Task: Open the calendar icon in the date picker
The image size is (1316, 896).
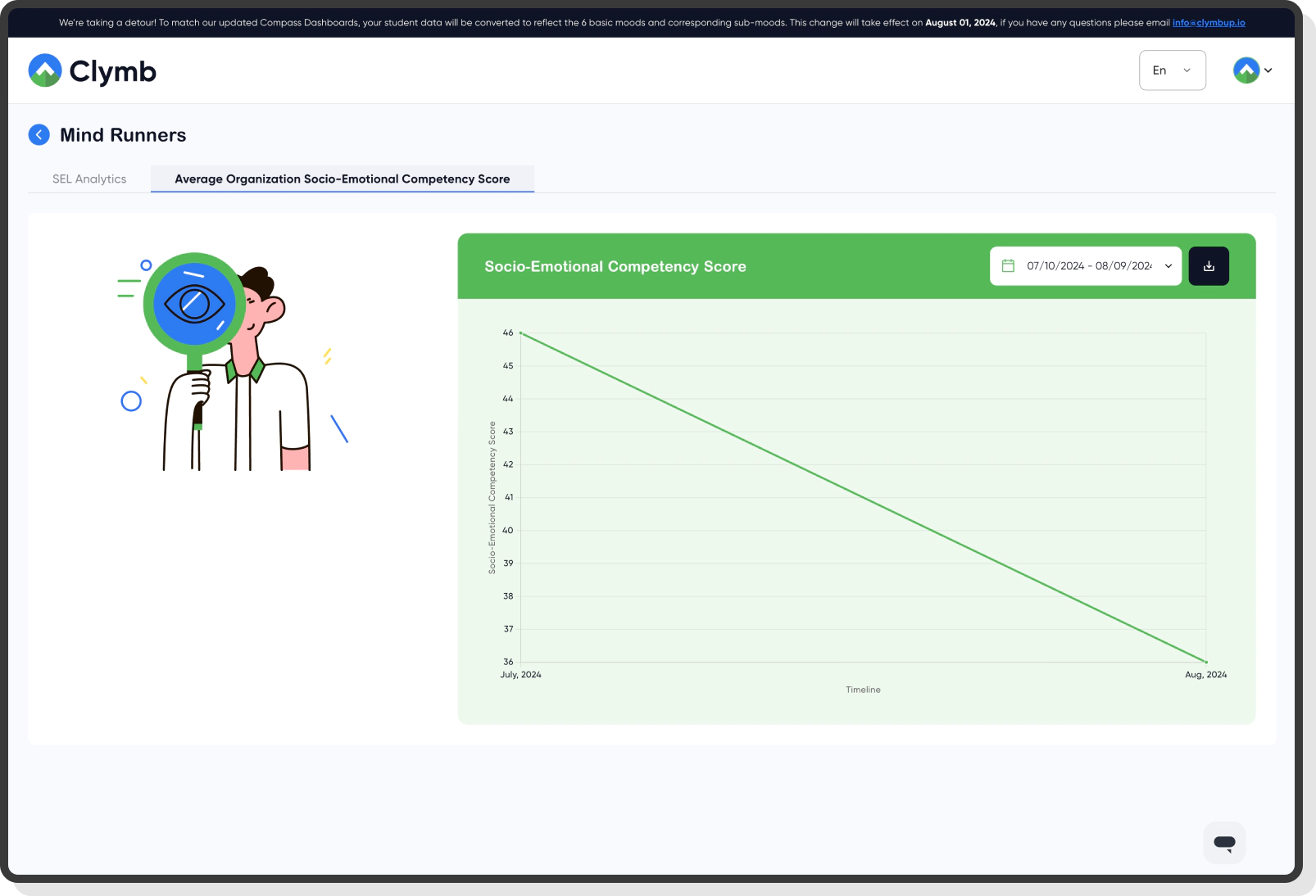Action: [1007, 265]
